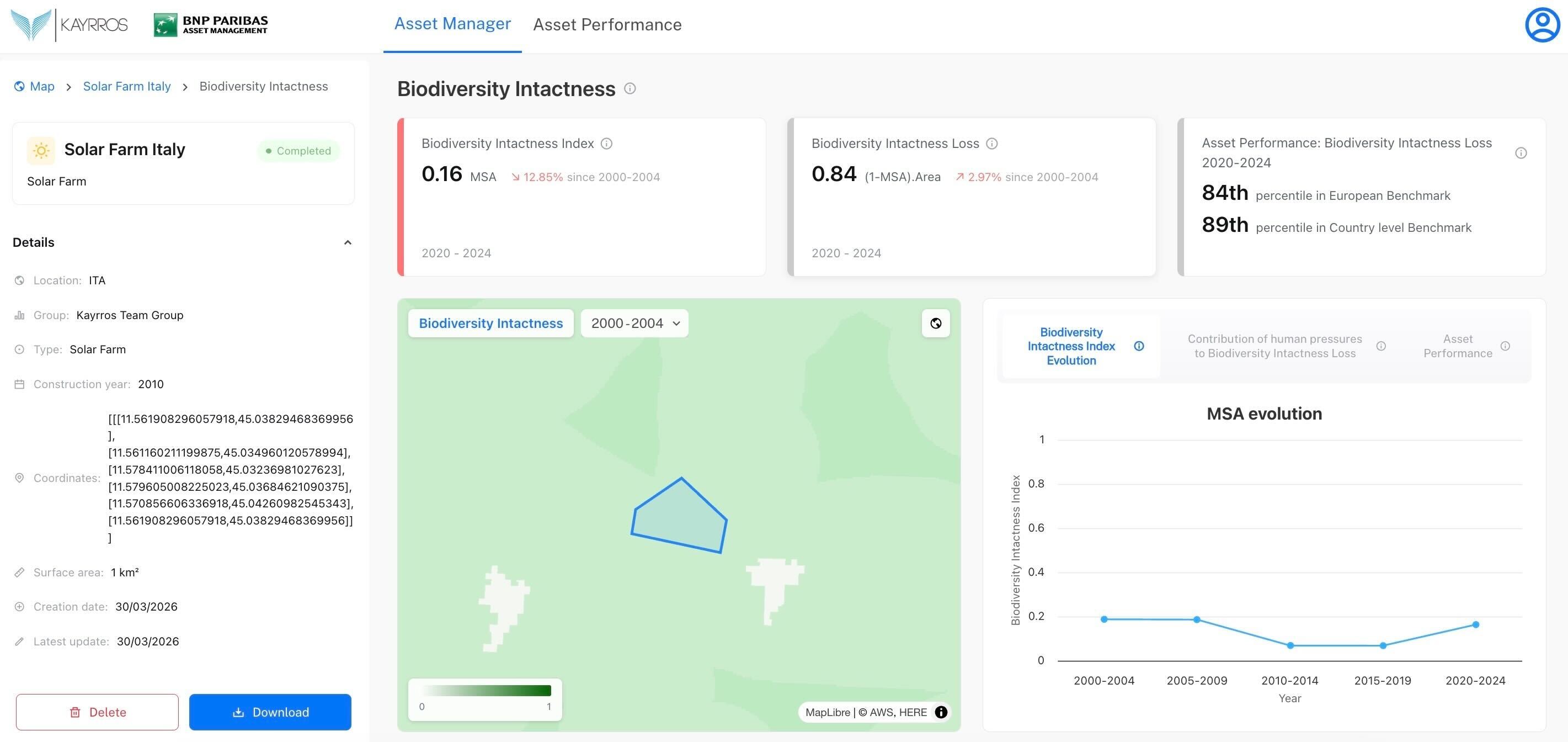Click info icon on Asset Performance chart tab
The height and width of the screenshot is (742, 1568).
click(x=1505, y=346)
